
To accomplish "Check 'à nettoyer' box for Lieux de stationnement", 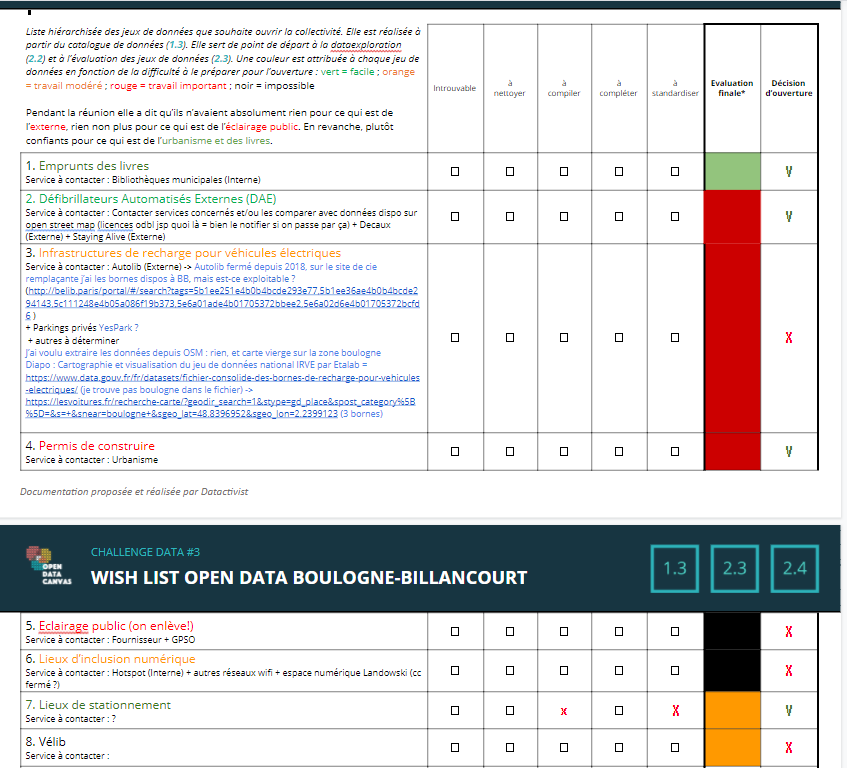I will tap(510, 711).
